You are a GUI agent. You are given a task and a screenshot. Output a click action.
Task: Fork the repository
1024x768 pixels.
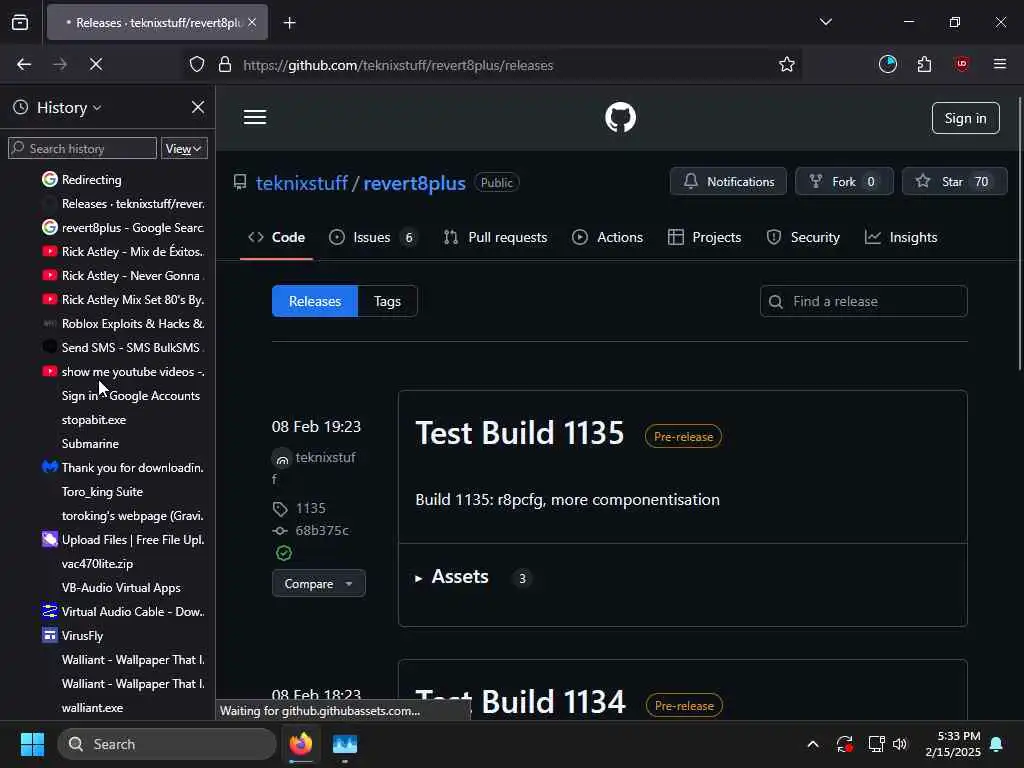coord(844,182)
